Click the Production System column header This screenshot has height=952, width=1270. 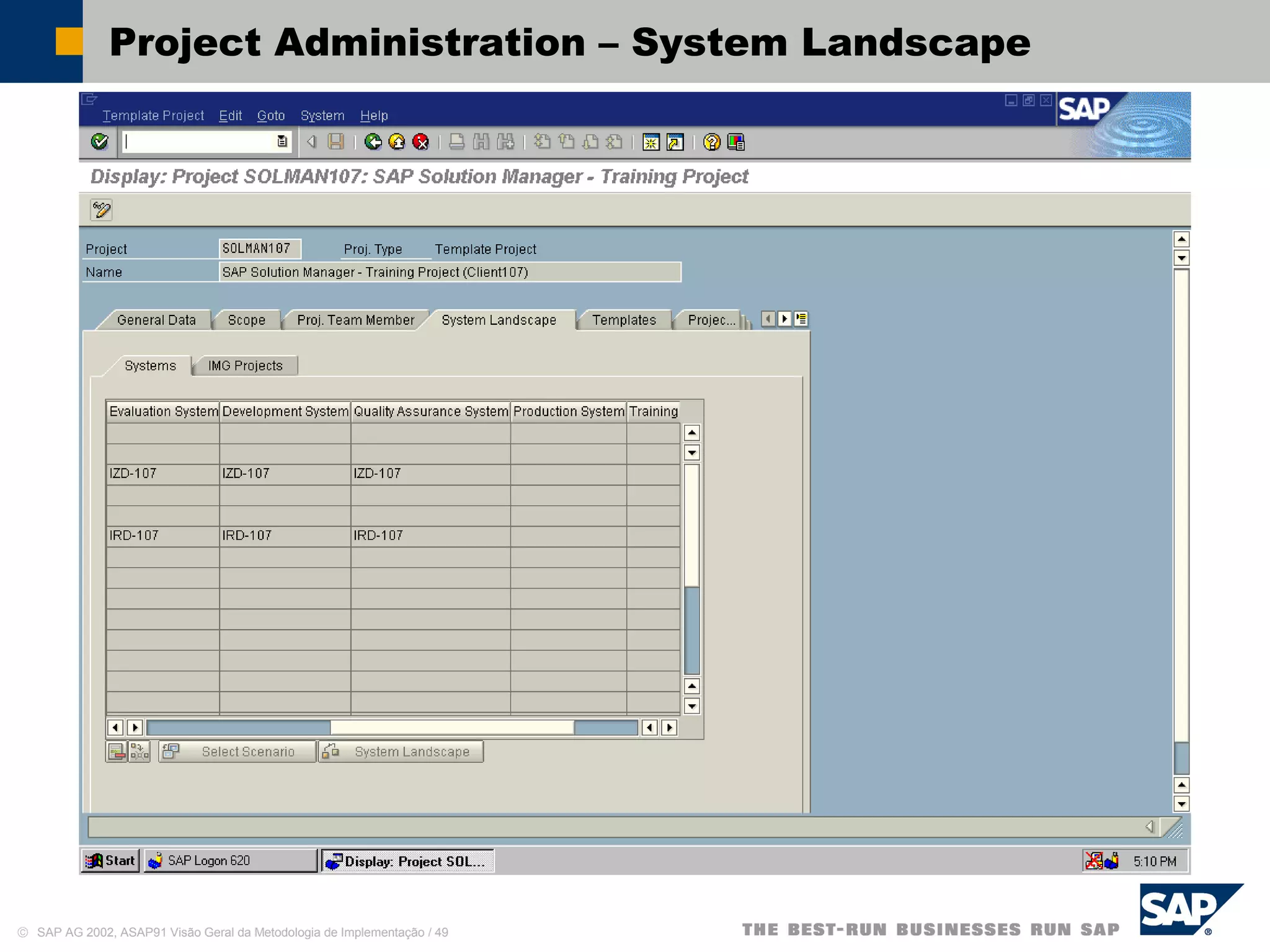pos(569,412)
